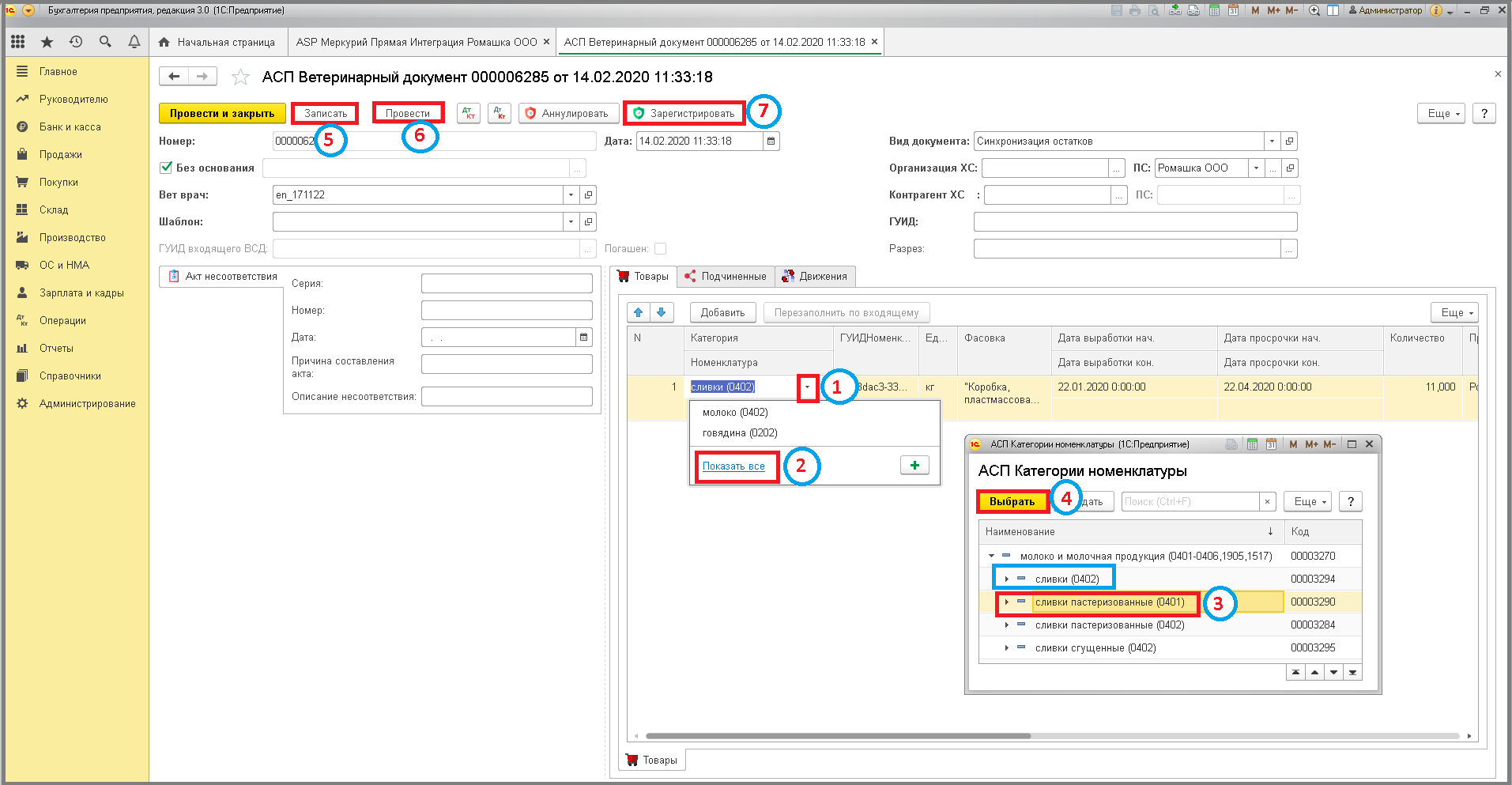Open Подчиненные tab

(x=726, y=276)
